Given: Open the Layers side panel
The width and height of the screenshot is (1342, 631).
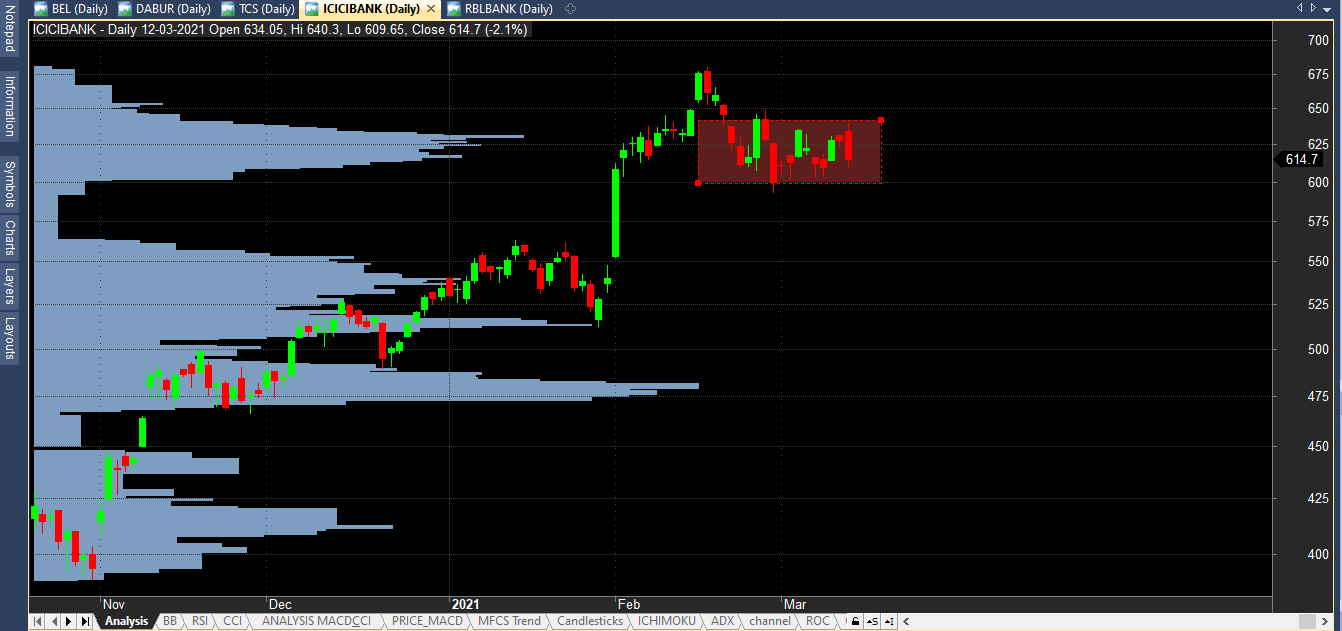Looking at the screenshot, I should pyautogui.click(x=10, y=286).
